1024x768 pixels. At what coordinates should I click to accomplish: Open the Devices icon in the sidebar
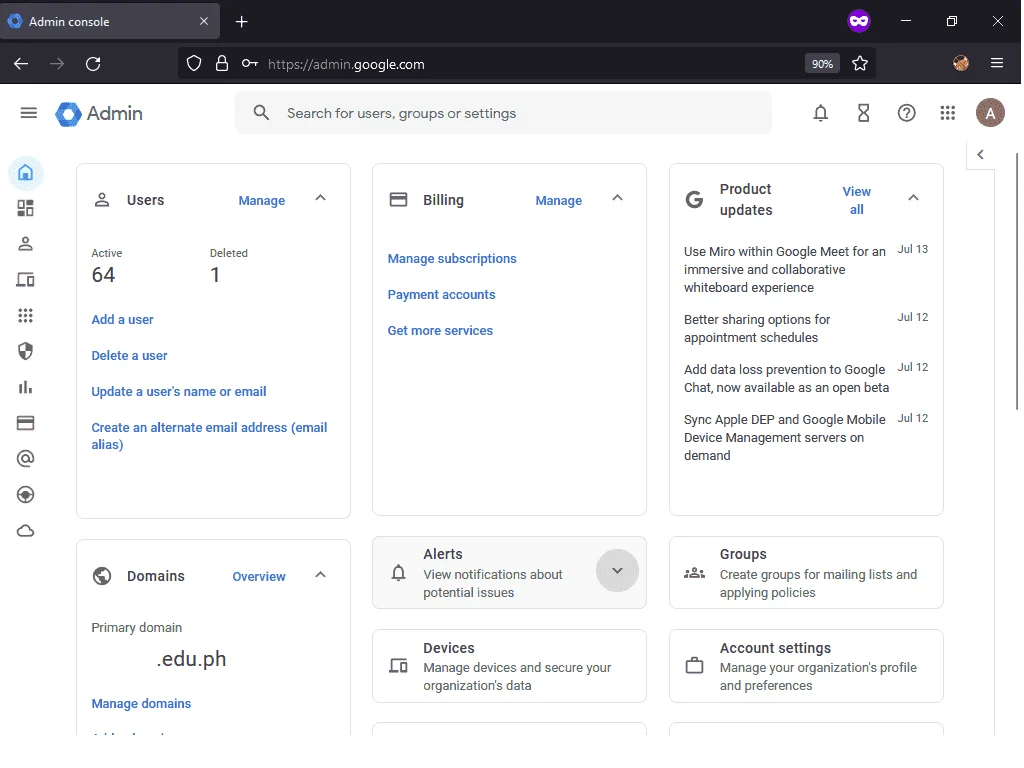(25, 280)
